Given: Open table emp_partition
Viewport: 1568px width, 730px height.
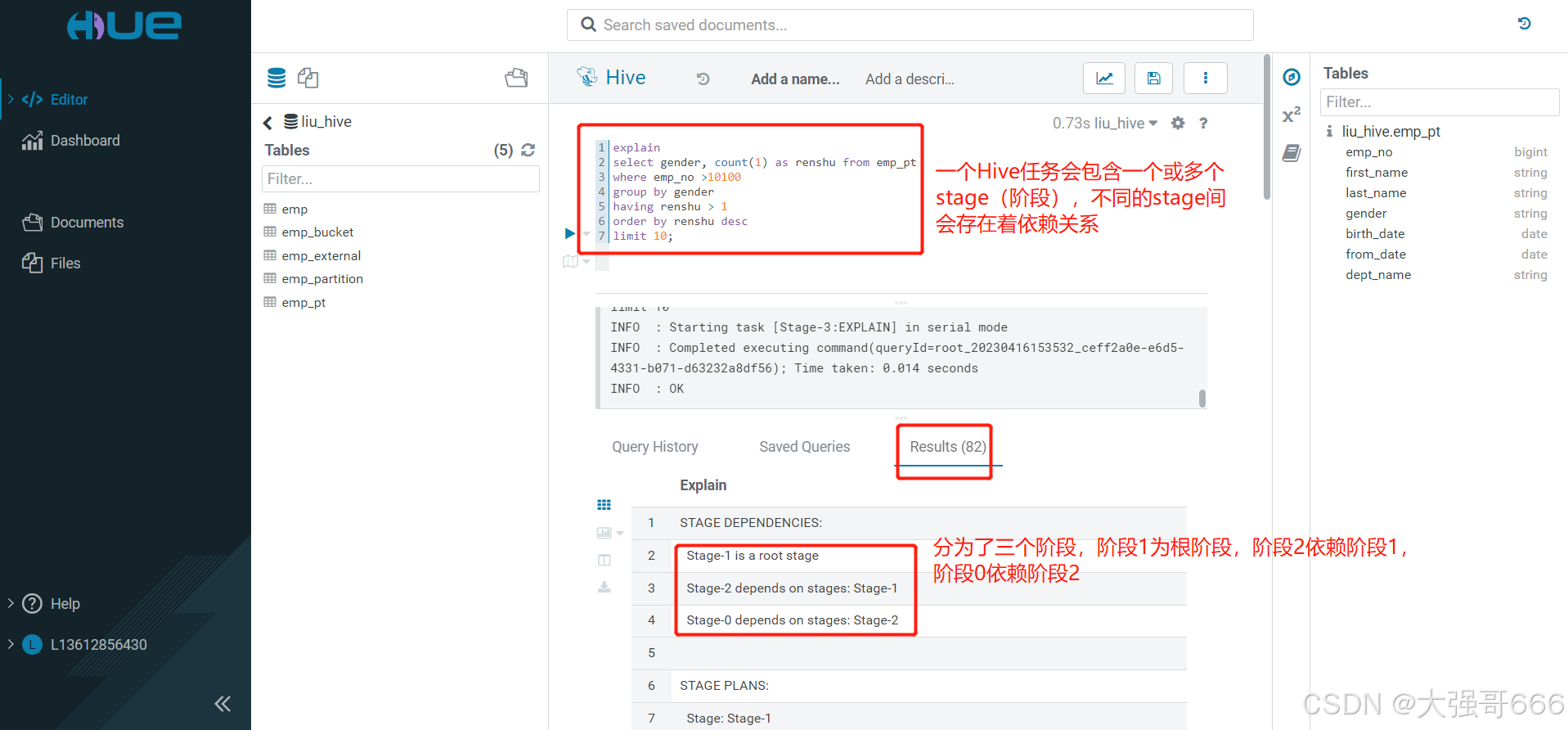Looking at the screenshot, I should (x=322, y=279).
